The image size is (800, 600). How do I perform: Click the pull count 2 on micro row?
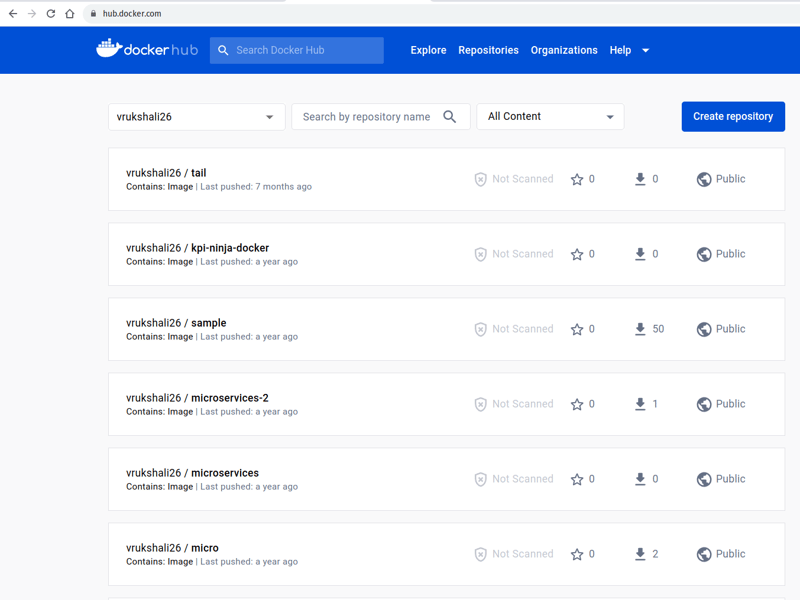coord(655,554)
